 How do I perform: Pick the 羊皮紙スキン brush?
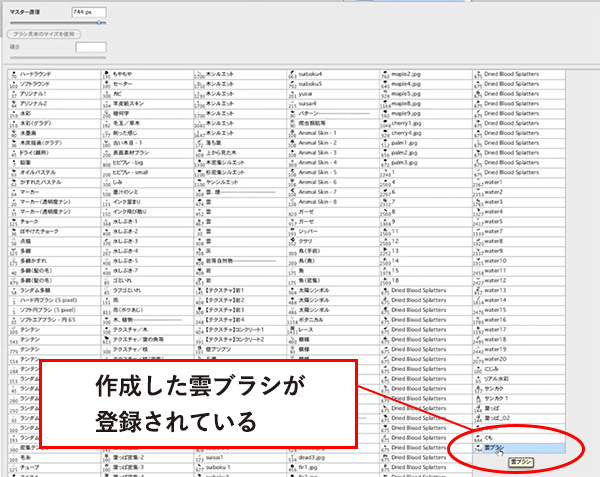pyautogui.click(x=147, y=104)
